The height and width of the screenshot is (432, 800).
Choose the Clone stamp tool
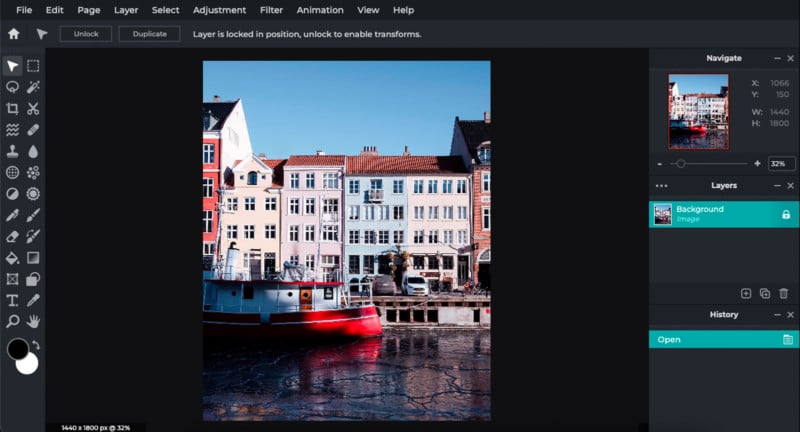pyautogui.click(x=12, y=151)
